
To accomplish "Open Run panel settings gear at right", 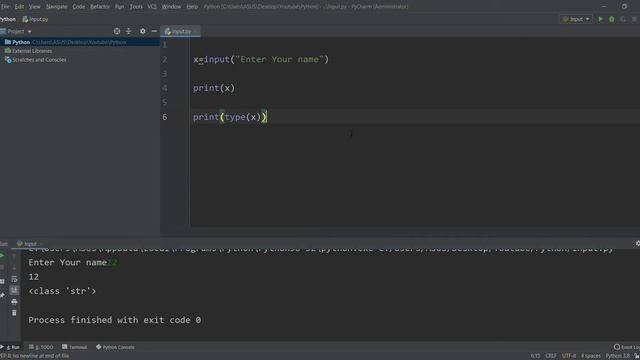I will (x=637, y=243).
